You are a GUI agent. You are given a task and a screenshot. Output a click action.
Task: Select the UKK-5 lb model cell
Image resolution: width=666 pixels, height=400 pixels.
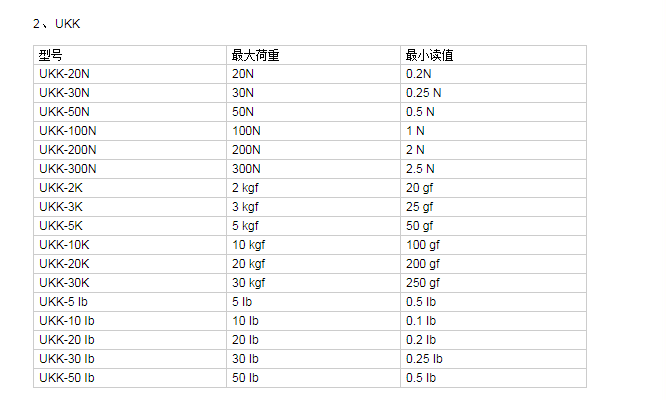[63, 302]
